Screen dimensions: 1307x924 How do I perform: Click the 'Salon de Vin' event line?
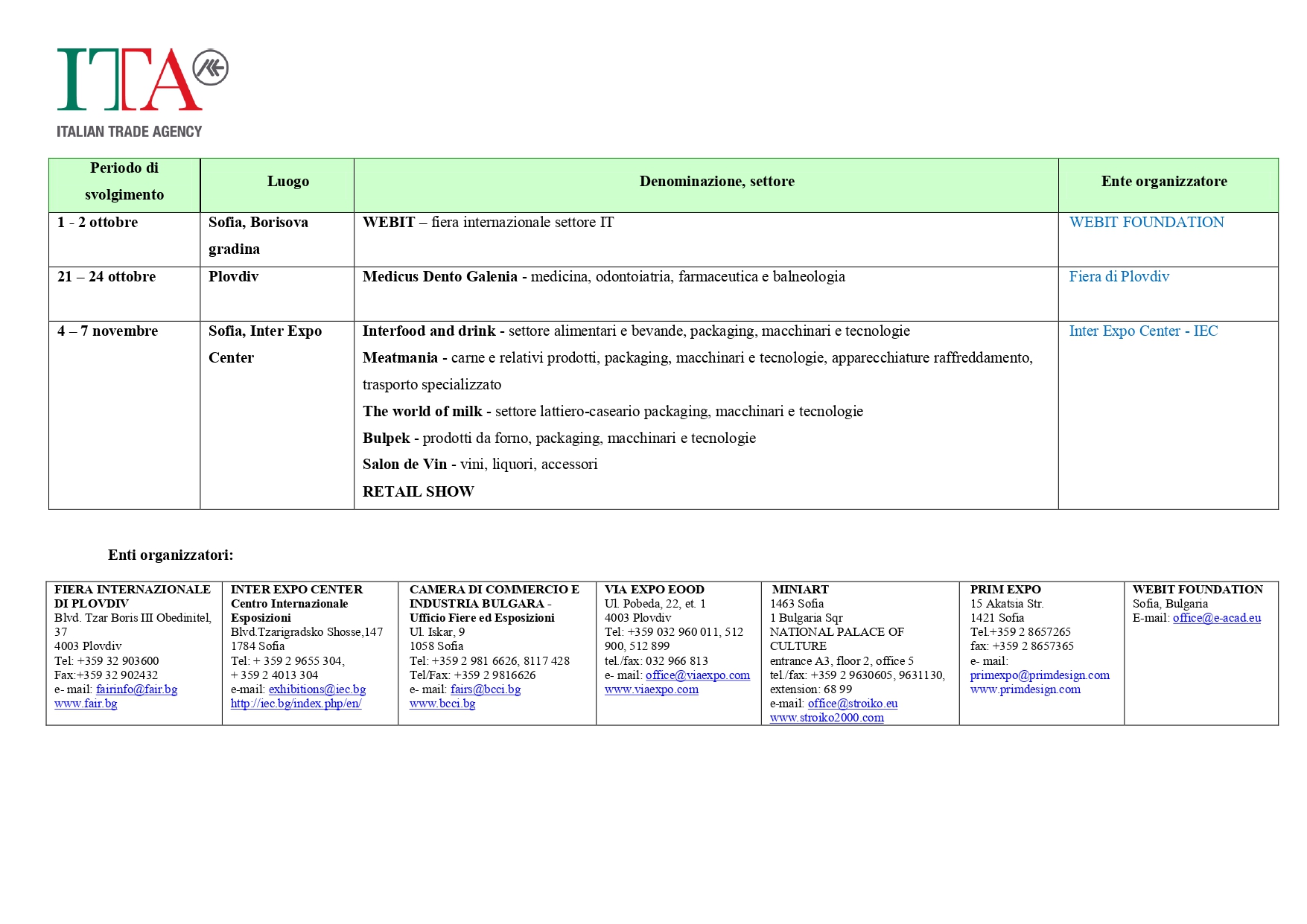coord(480,465)
